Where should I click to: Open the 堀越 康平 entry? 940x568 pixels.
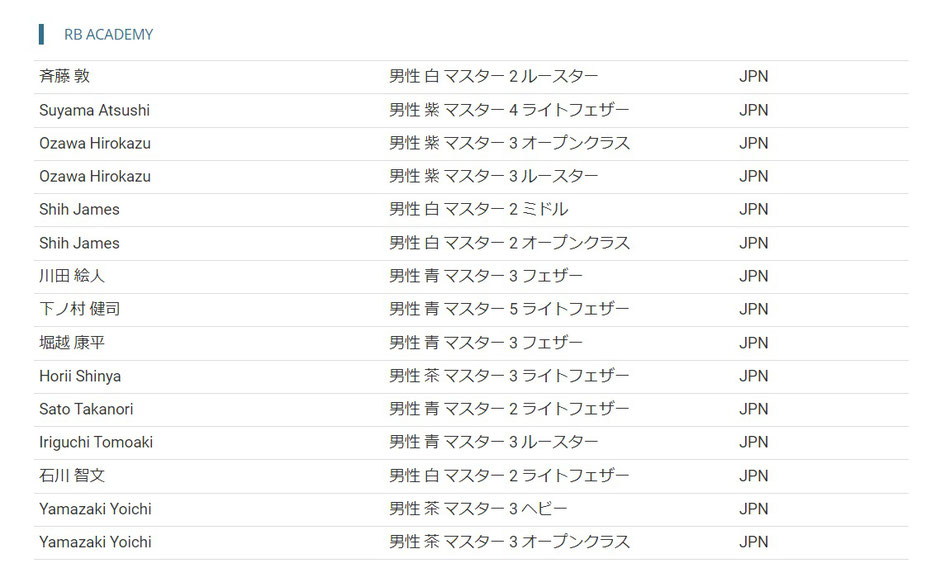click(x=72, y=342)
